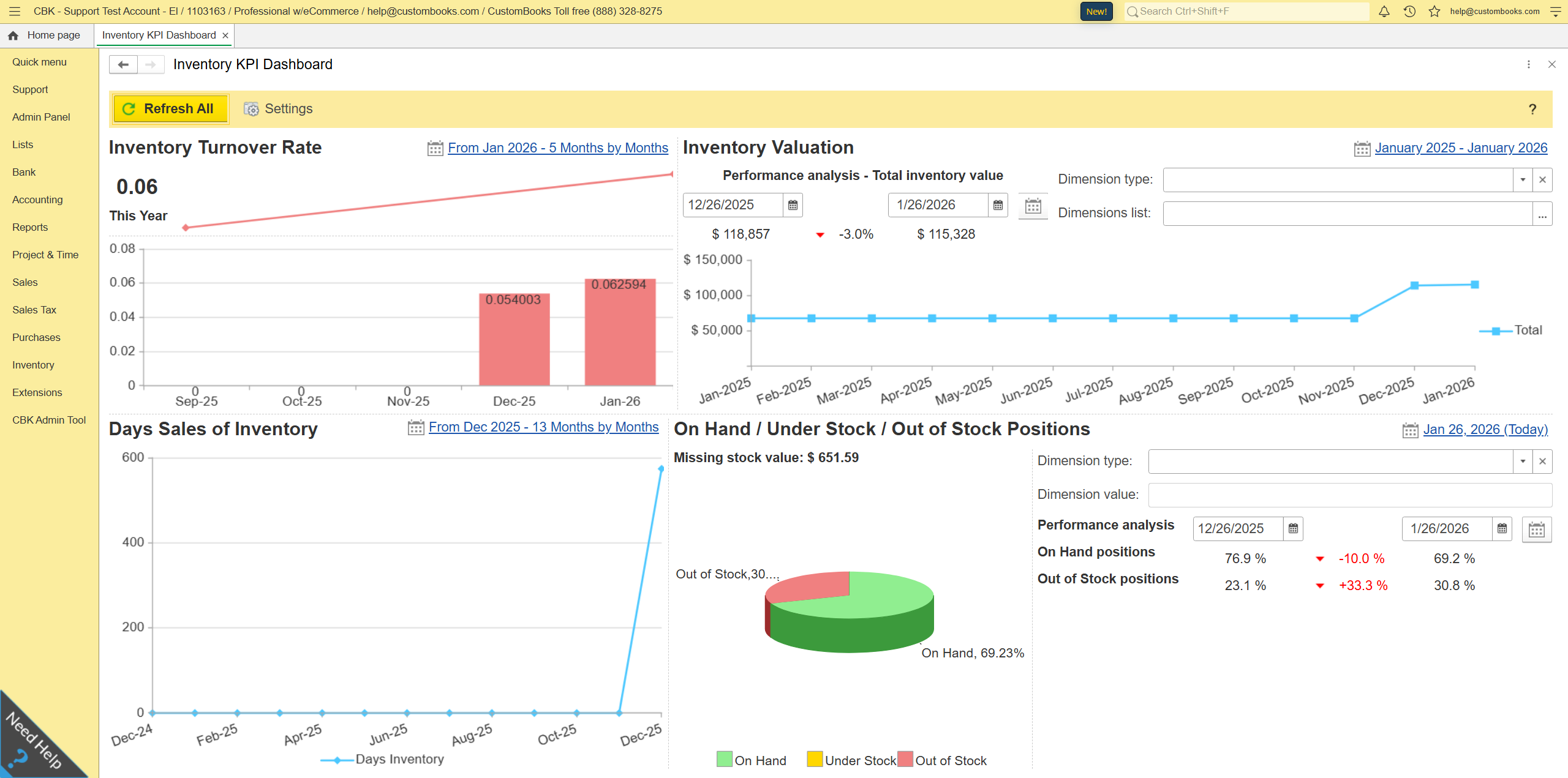This screenshot has width=1568, height=778.
Task: Open the history clock icon
Action: tap(1409, 11)
